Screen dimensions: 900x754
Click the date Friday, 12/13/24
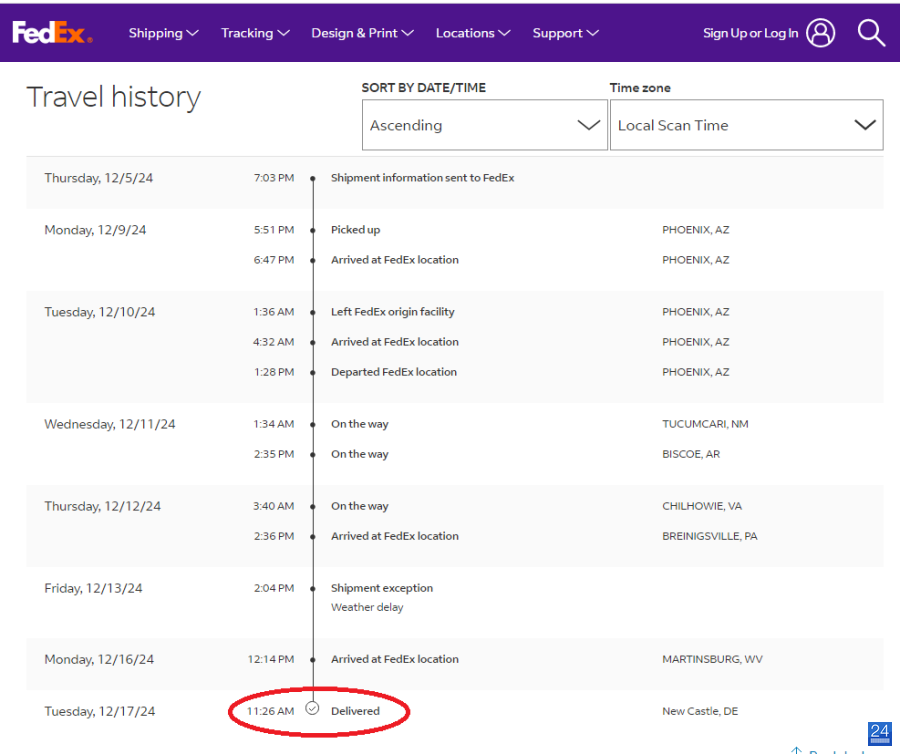[94, 588]
